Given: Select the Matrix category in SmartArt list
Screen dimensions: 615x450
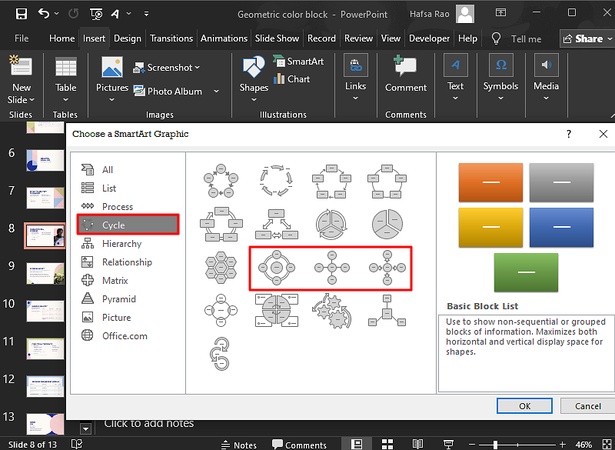Looking at the screenshot, I should point(115,281).
